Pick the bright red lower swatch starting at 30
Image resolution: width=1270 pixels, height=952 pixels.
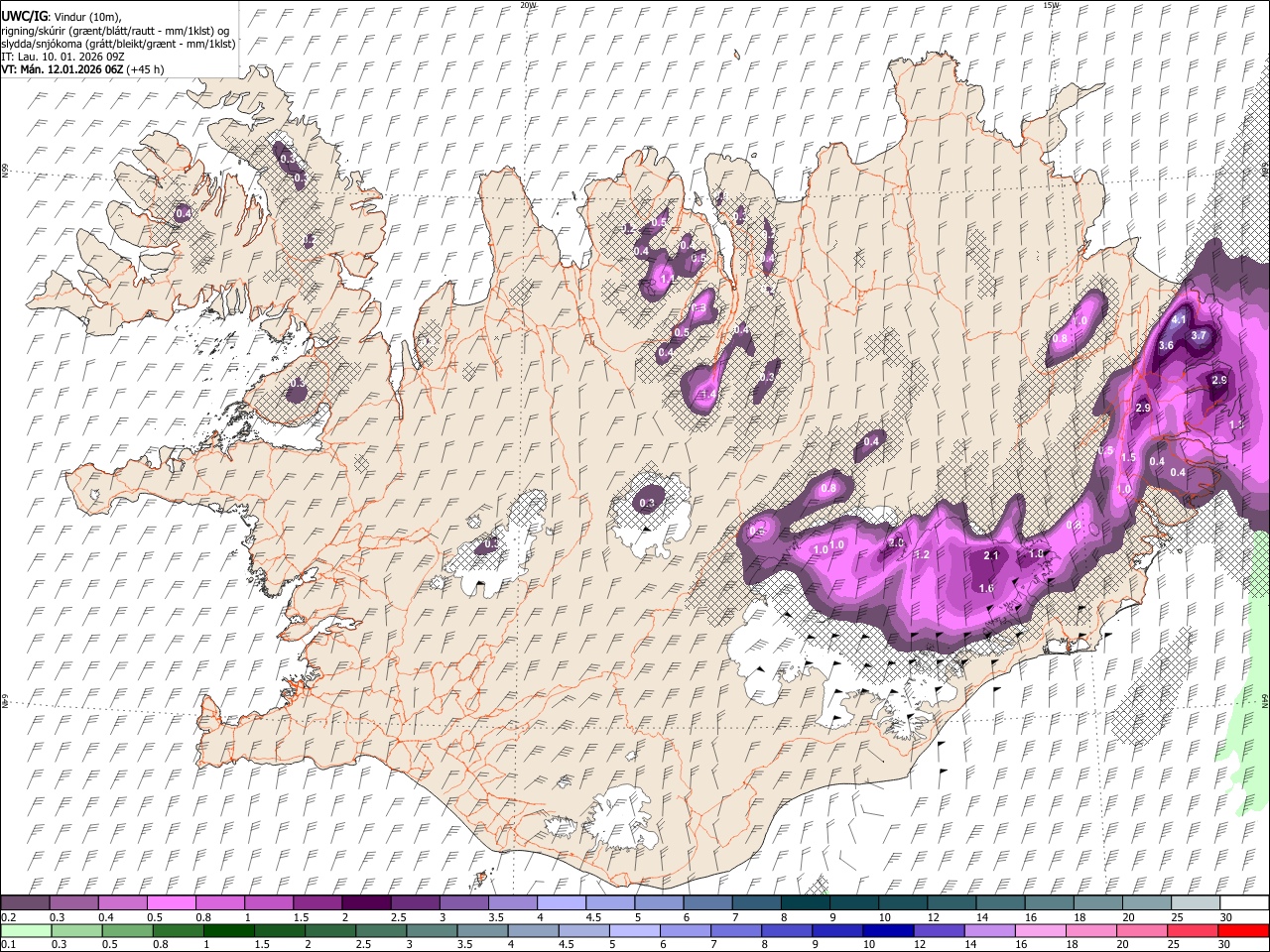click(1244, 930)
